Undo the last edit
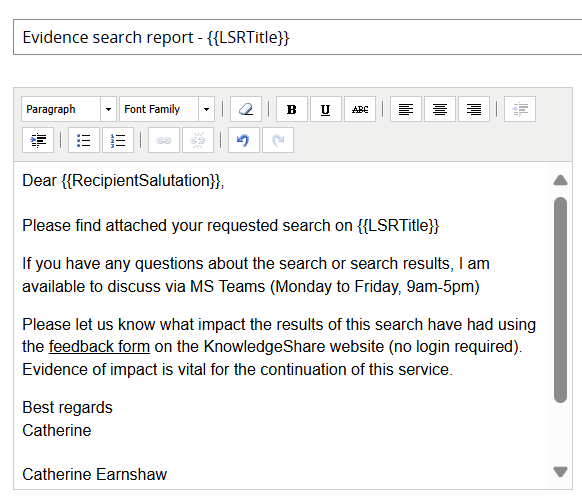582x499 pixels. pyautogui.click(x=244, y=140)
